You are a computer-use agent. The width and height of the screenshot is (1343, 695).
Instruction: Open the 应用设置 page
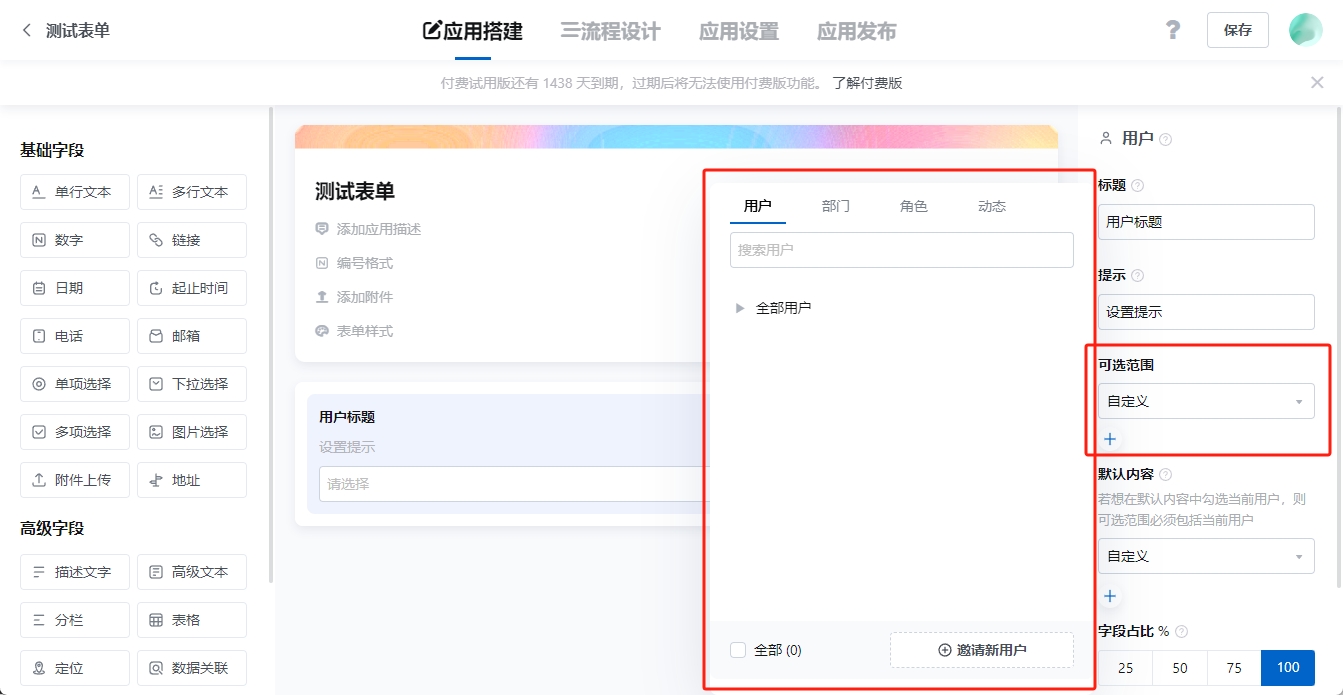pos(738,31)
